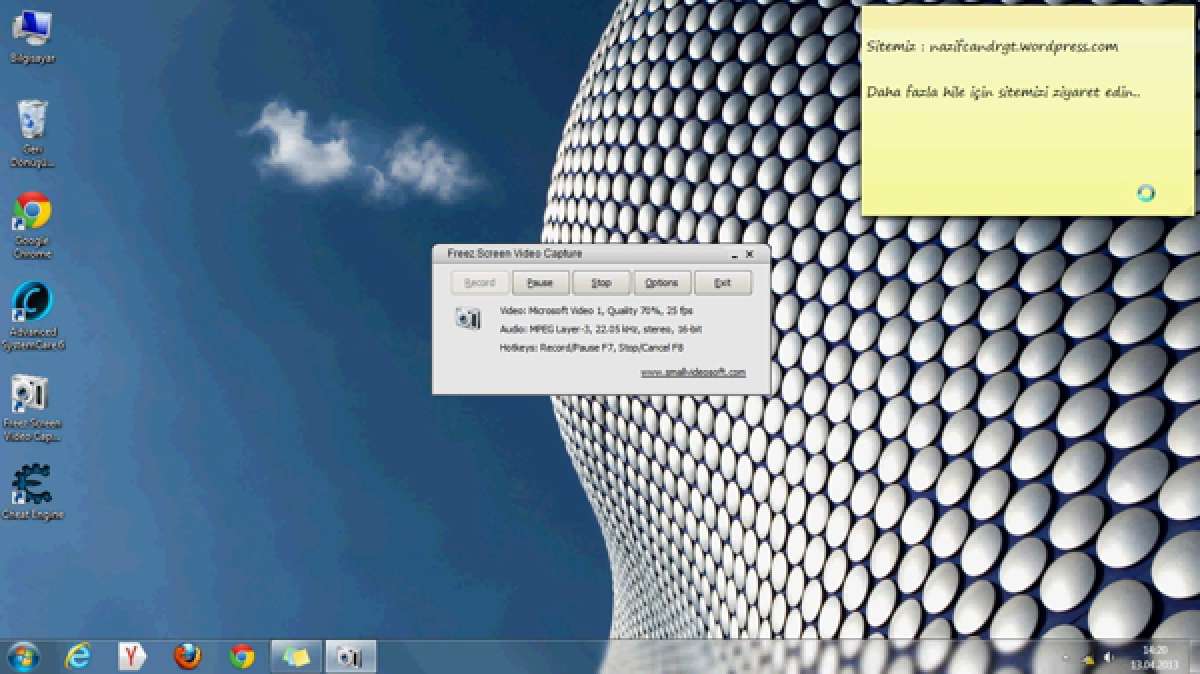Launch Firefox from the taskbar
The width and height of the screenshot is (1200, 674).
187,656
